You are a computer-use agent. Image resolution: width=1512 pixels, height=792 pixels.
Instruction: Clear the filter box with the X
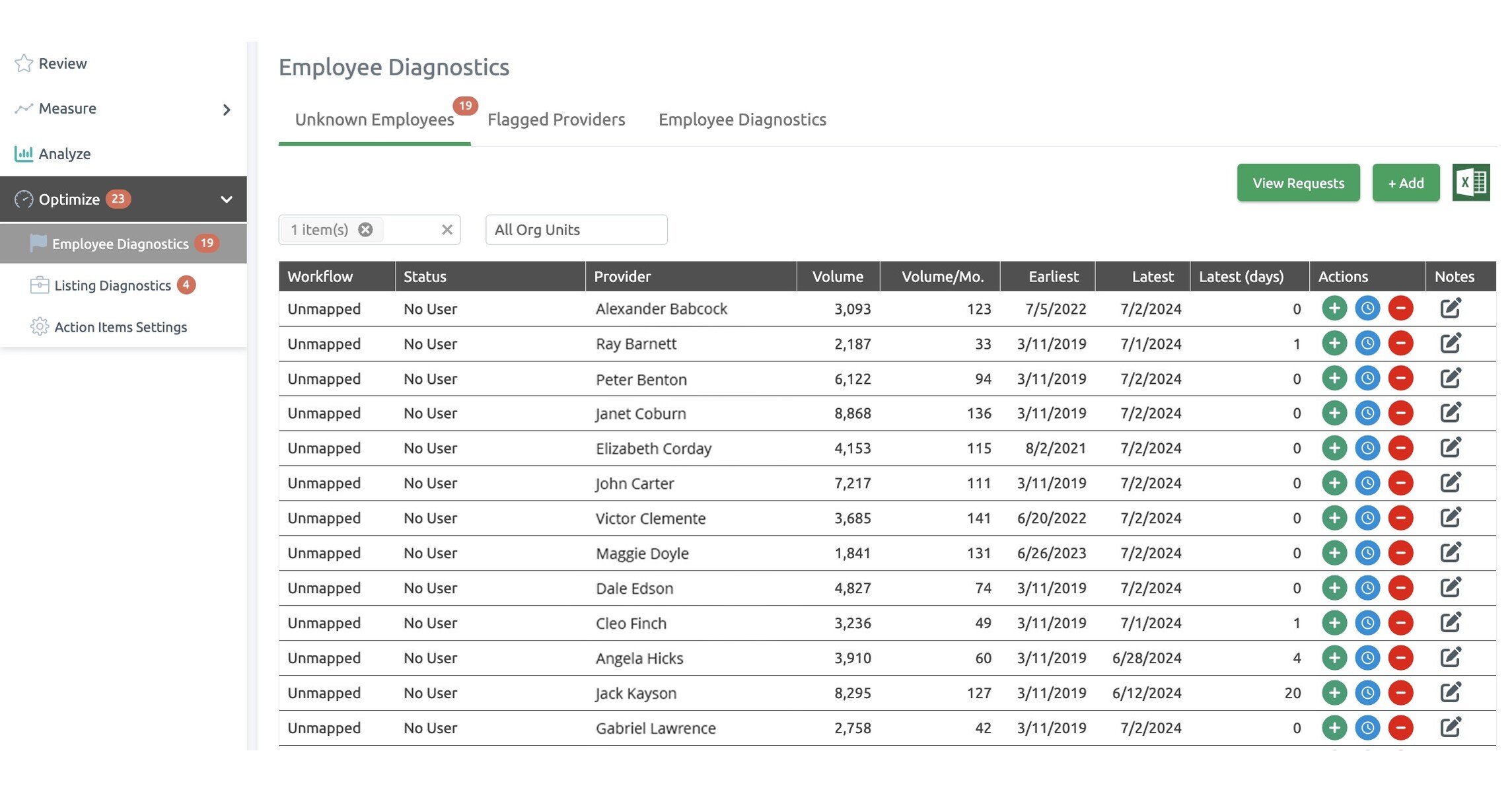click(447, 229)
